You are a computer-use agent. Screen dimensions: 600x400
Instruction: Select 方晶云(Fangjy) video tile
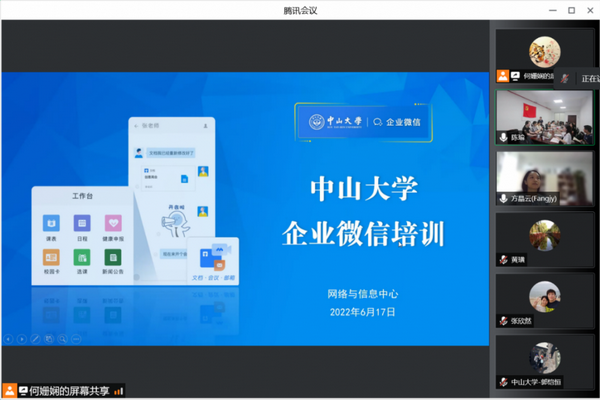544,177
